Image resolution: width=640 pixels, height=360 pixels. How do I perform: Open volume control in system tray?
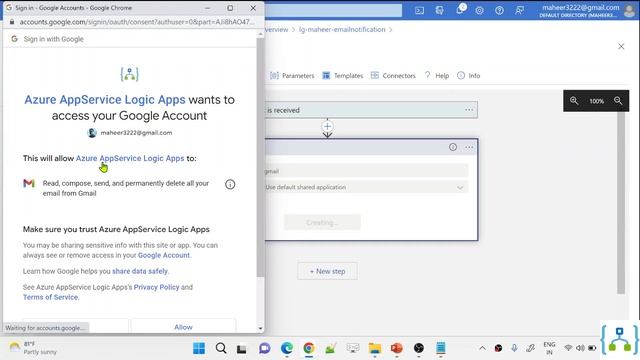(580, 348)
